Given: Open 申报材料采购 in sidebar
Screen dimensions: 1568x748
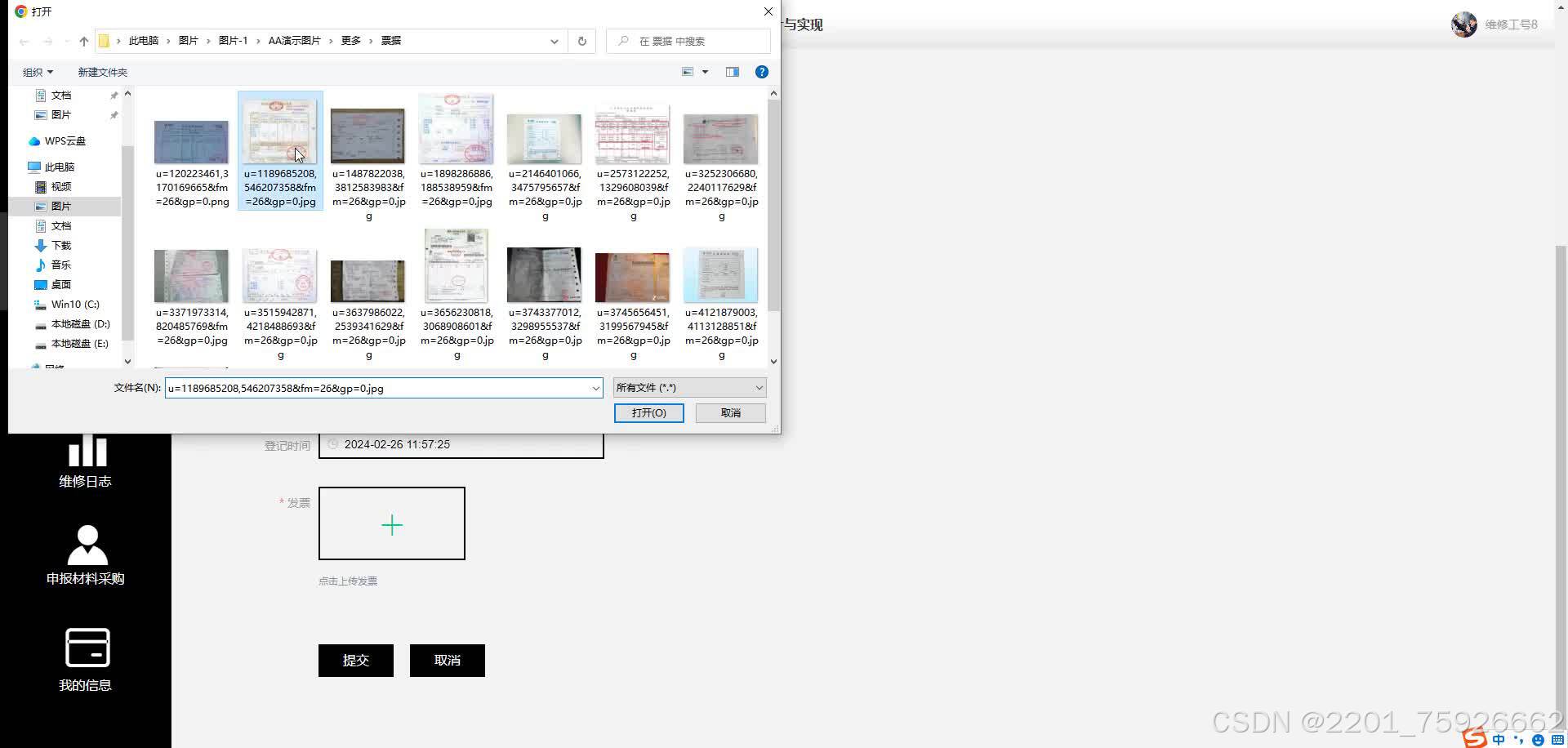Looking at the screenshot, I should (x=86, y=557).
